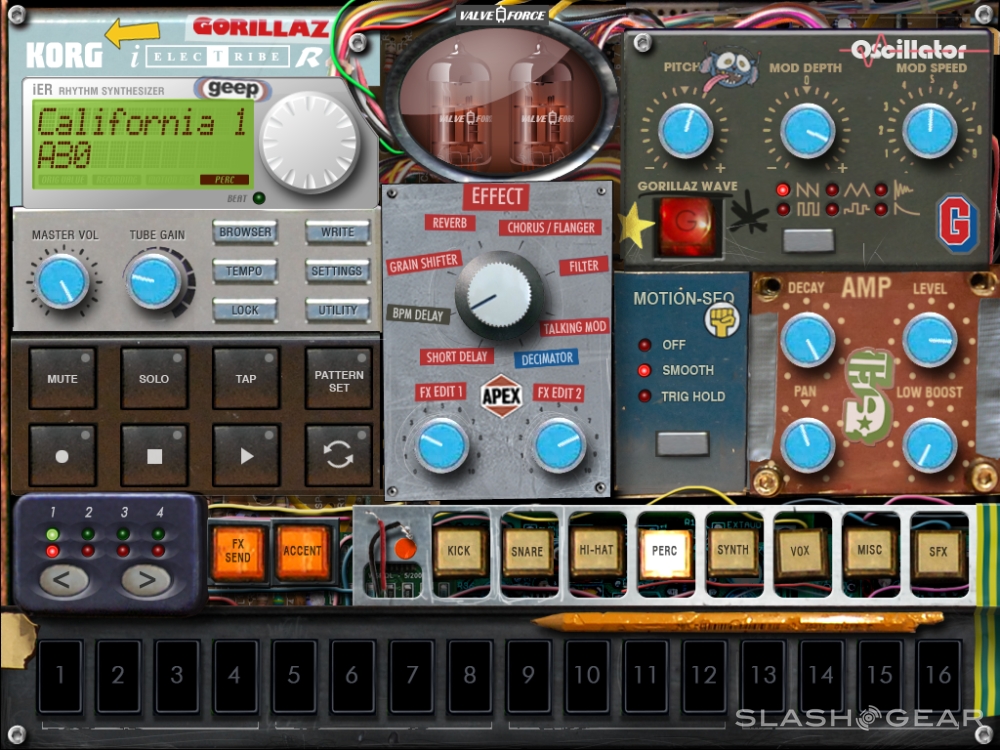1000x750 pixels.
Task: Open the SETTINGS menu
Action: coord(337,271)
